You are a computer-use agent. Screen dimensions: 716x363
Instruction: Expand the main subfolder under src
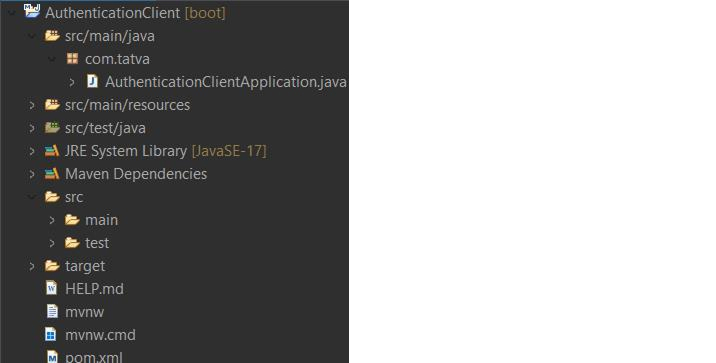pyautogui.click(x=52, y=220)
